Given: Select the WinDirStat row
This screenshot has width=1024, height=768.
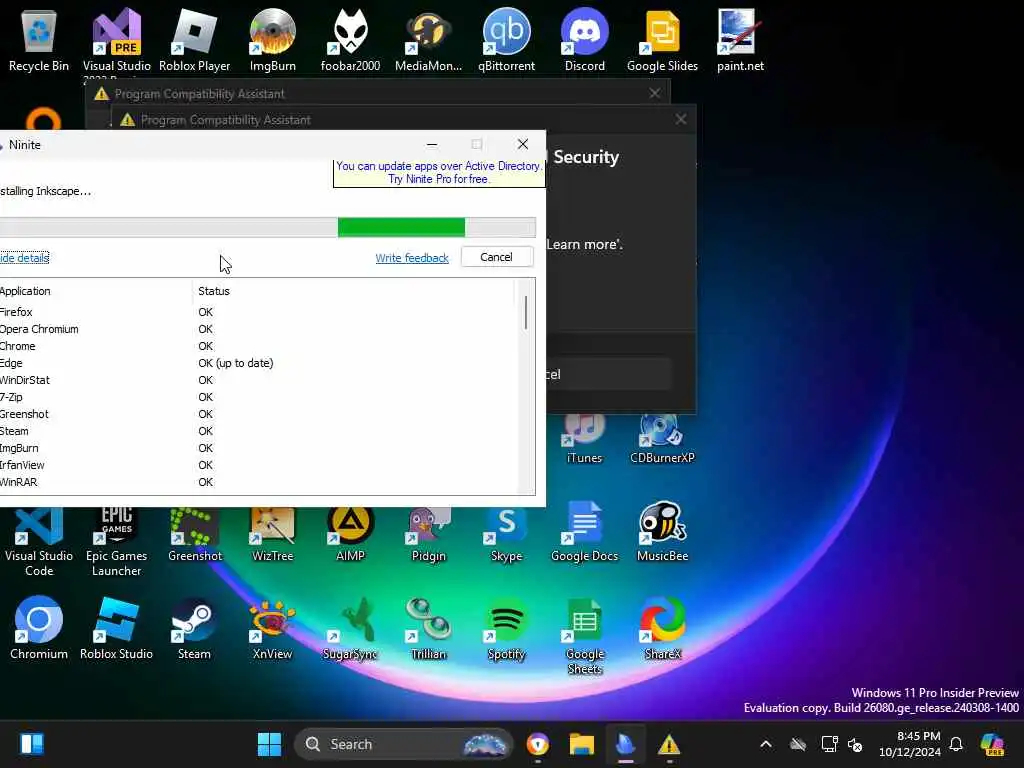Looking at the screenshot, I should point(257,380).
